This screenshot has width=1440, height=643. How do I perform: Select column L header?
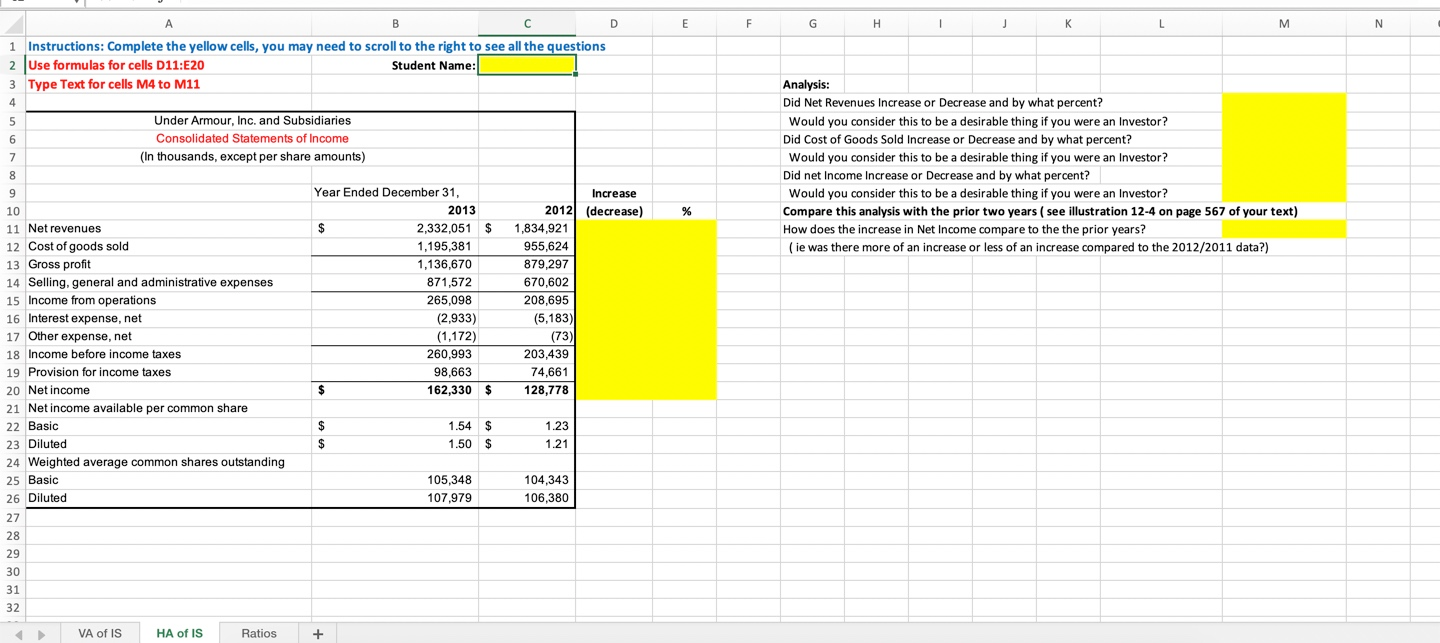1161,23
